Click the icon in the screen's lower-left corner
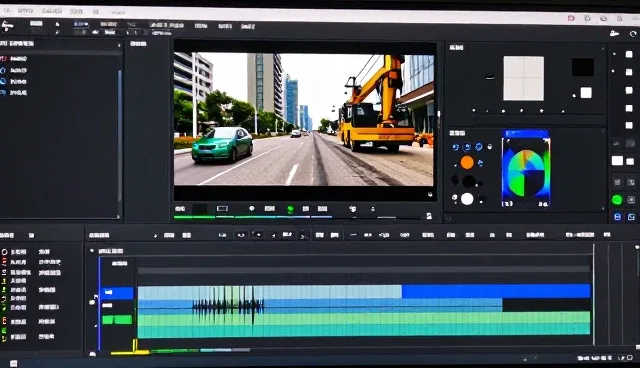 click(x=13, y=364)
